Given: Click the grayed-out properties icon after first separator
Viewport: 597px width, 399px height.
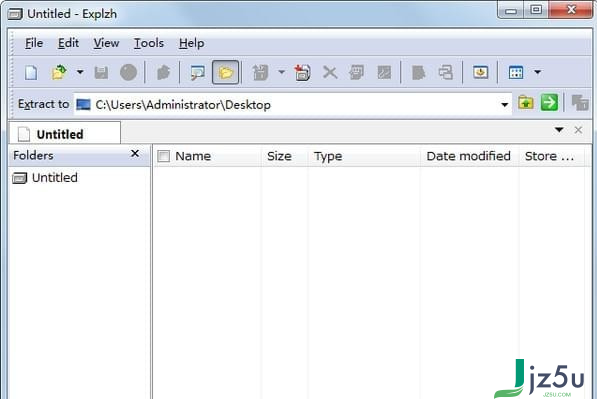Looking at the screenshot, I should coord(163,72).
